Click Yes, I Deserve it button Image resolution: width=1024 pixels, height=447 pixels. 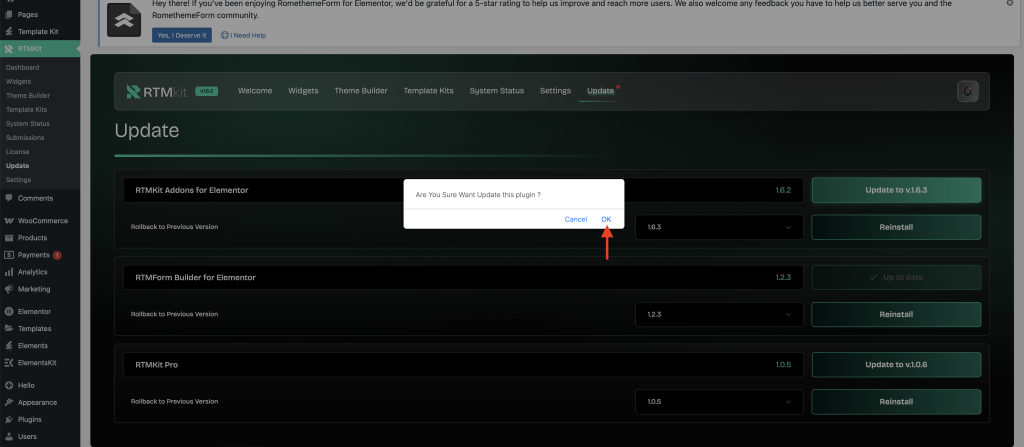pyautogui.click(x=182, y=35)
